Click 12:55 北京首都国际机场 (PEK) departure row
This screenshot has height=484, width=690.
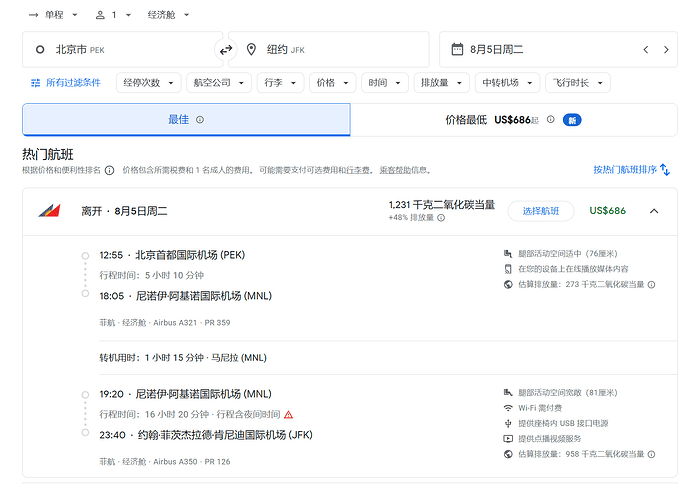[x=172, y=255]
